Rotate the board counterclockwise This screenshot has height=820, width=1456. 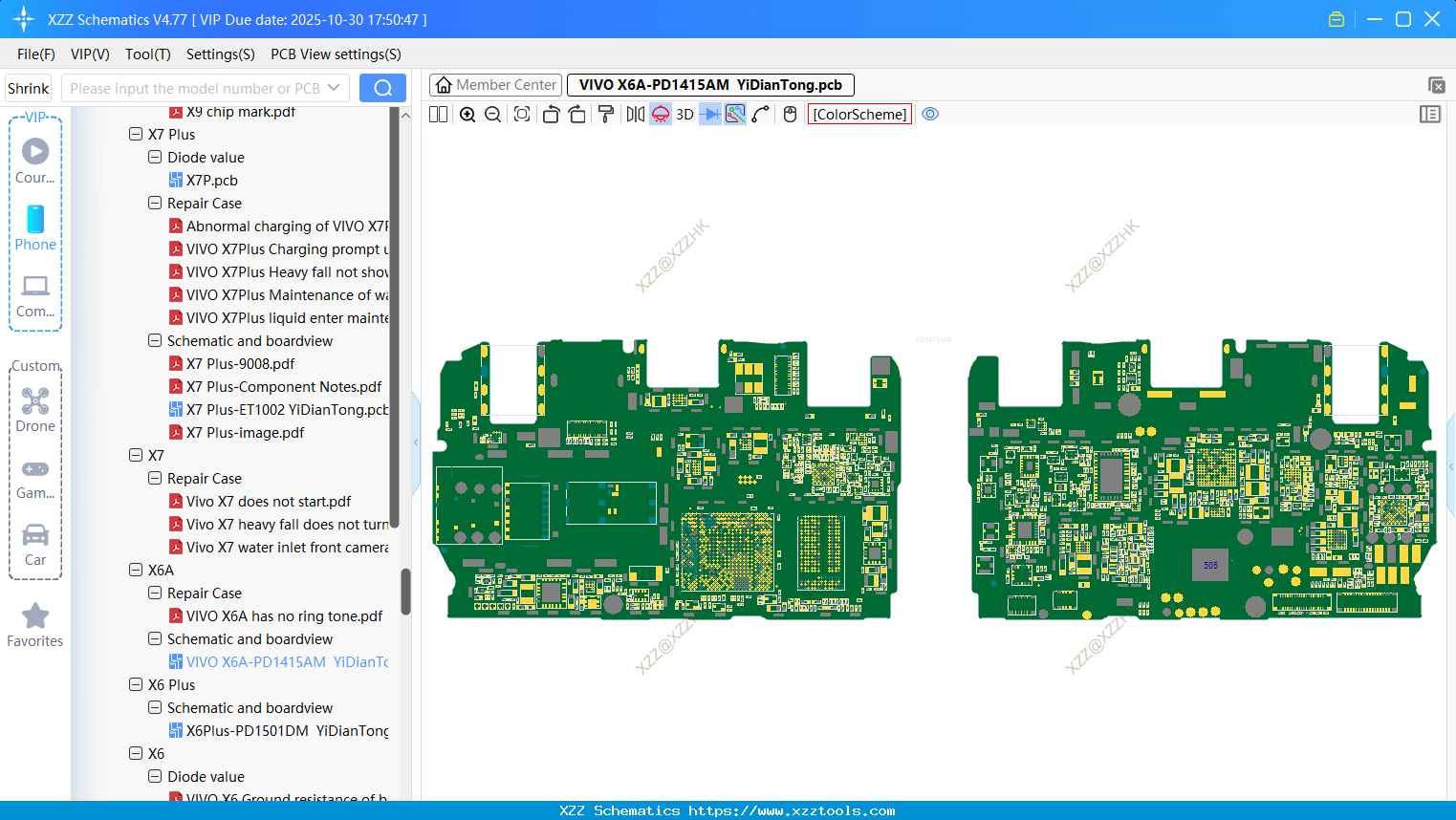point(551,115)
